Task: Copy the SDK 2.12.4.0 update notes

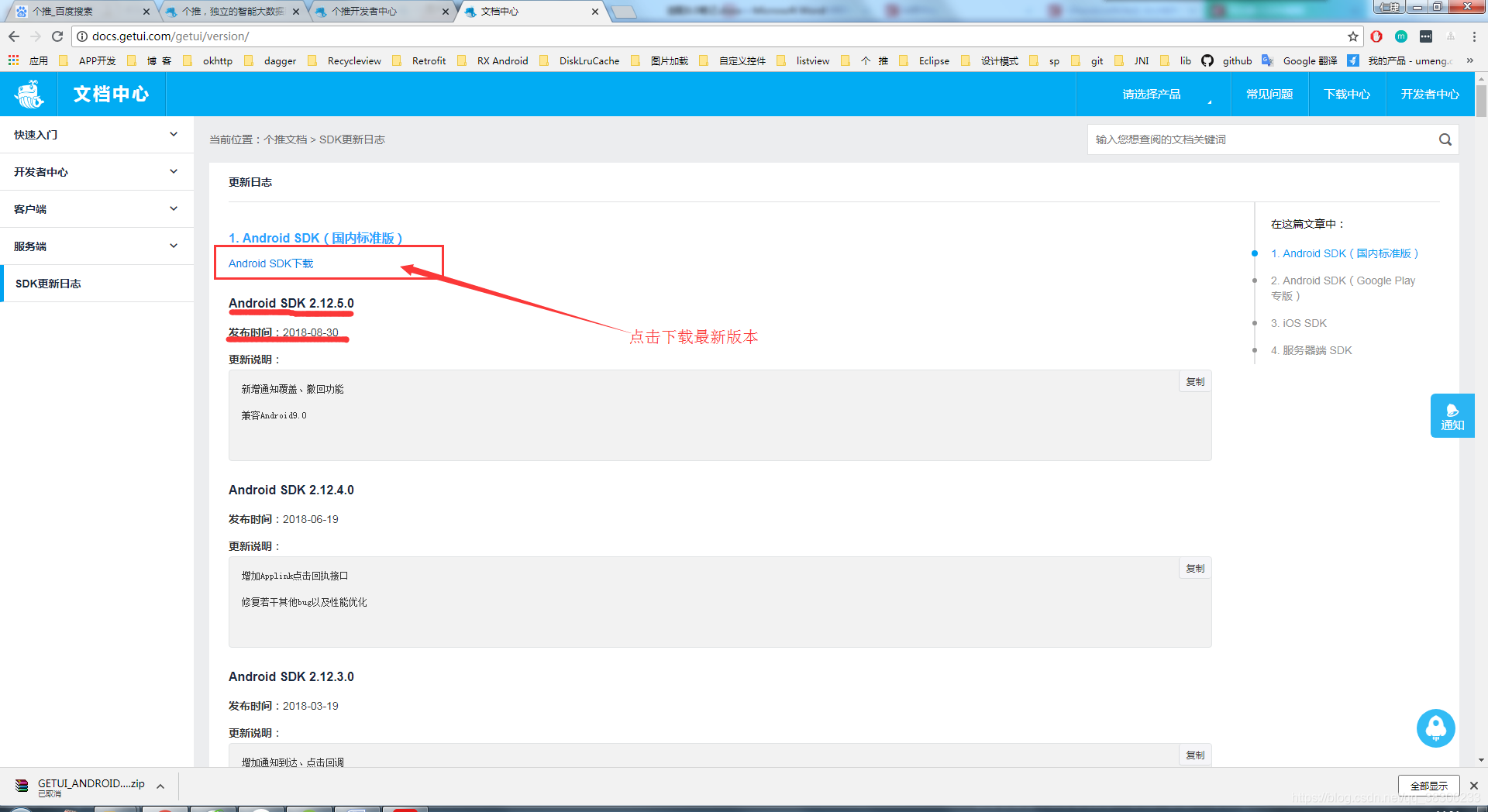Action: click(x=1195, y=569)
